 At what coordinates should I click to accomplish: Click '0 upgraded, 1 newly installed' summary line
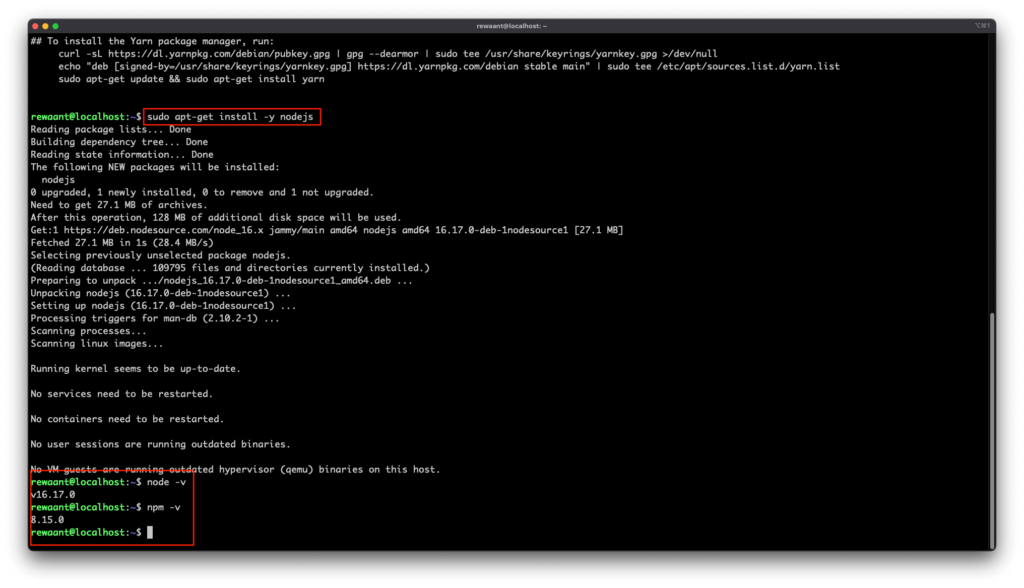point(202,192)
